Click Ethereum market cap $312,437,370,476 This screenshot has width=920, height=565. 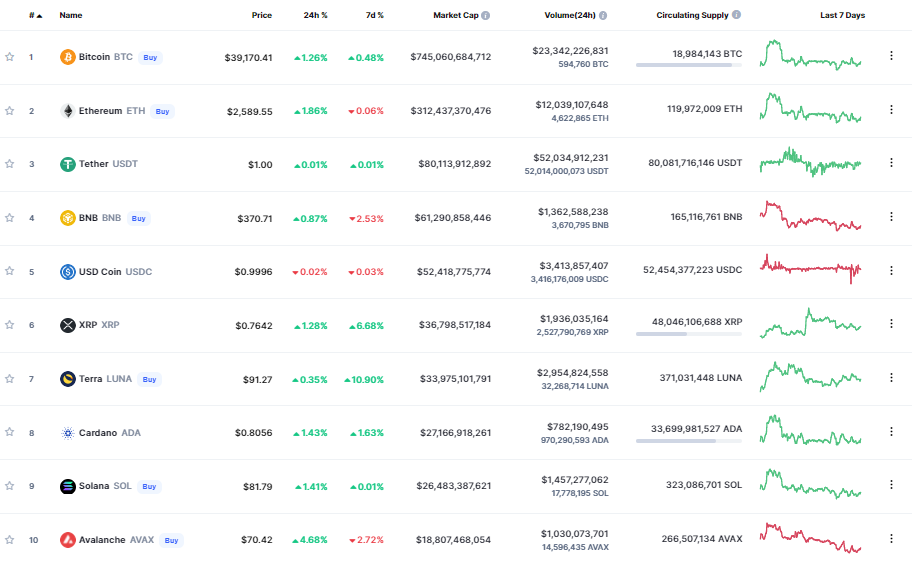click(451, 111)
